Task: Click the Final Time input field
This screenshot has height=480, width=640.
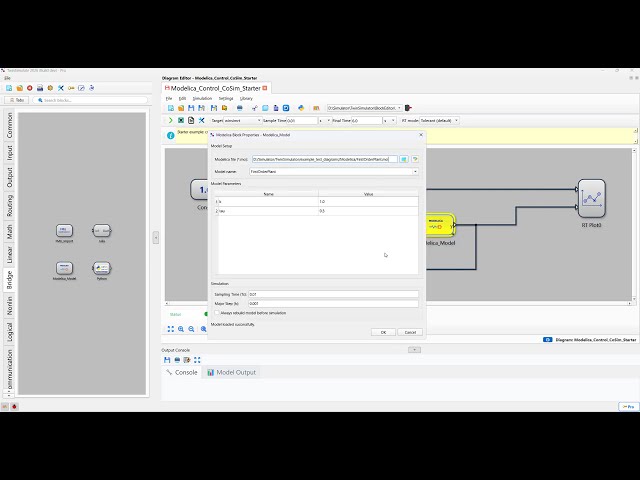Action: pyautogui.click(x=367, y=120)
